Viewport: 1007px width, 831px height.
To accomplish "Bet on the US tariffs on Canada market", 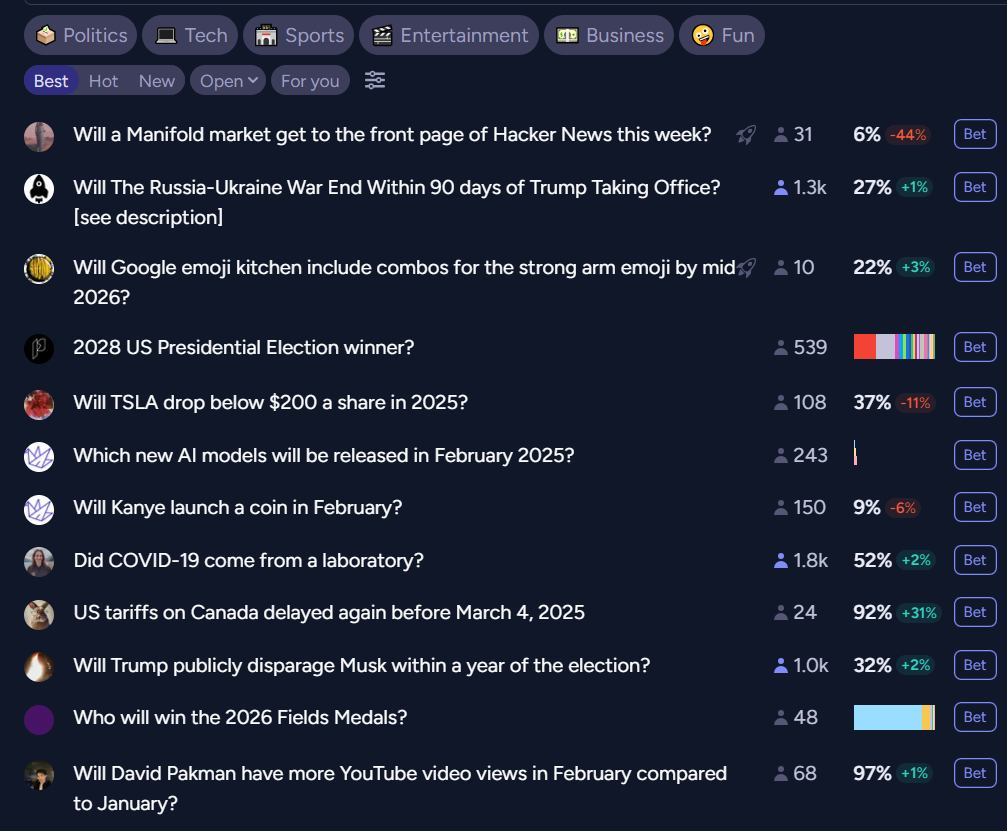I will coord(975,612).
